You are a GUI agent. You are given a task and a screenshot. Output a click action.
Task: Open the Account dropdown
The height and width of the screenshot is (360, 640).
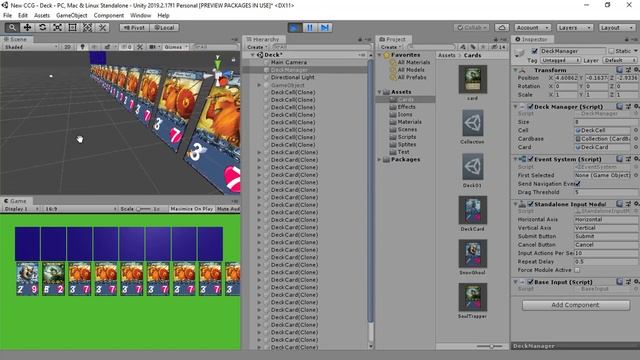(x=533, y=27)
